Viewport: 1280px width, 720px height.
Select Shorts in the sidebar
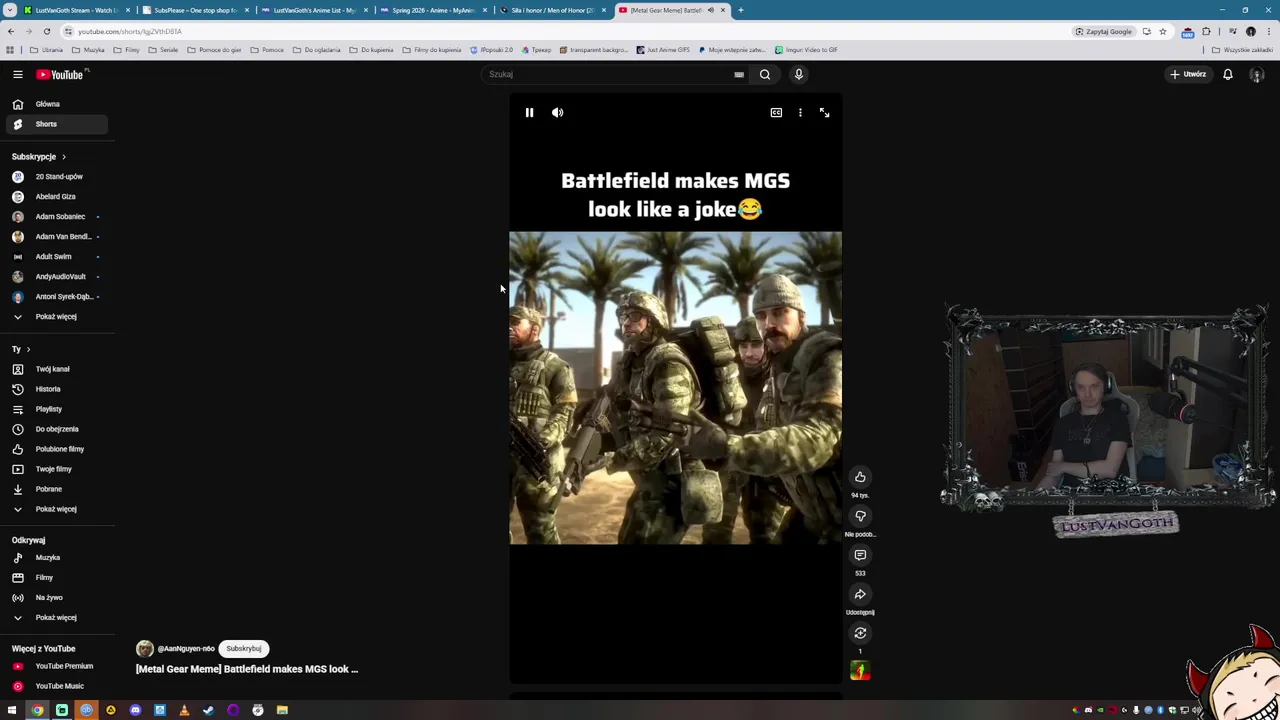[x=56, y=124]
